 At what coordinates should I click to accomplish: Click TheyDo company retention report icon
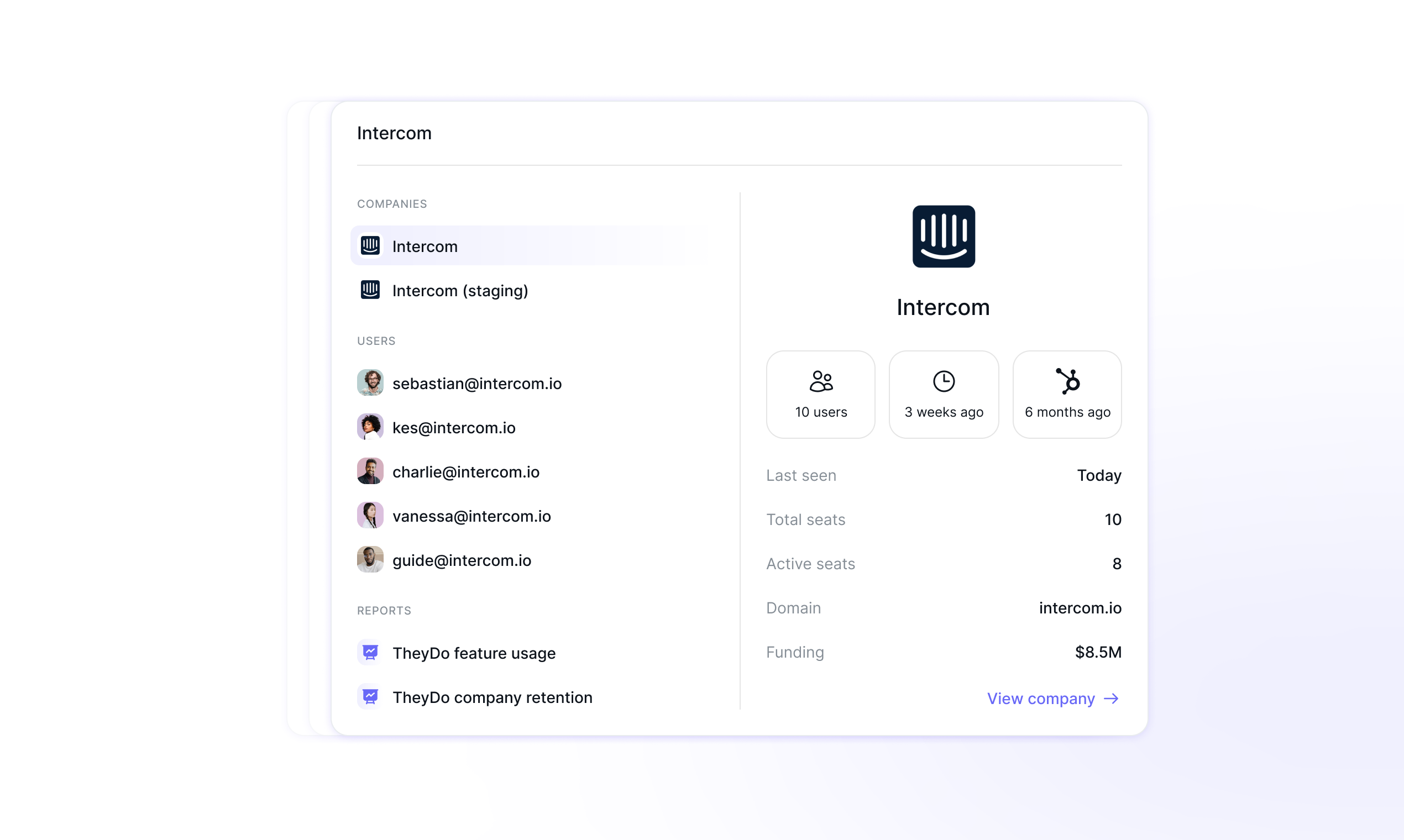coord(370,697)
